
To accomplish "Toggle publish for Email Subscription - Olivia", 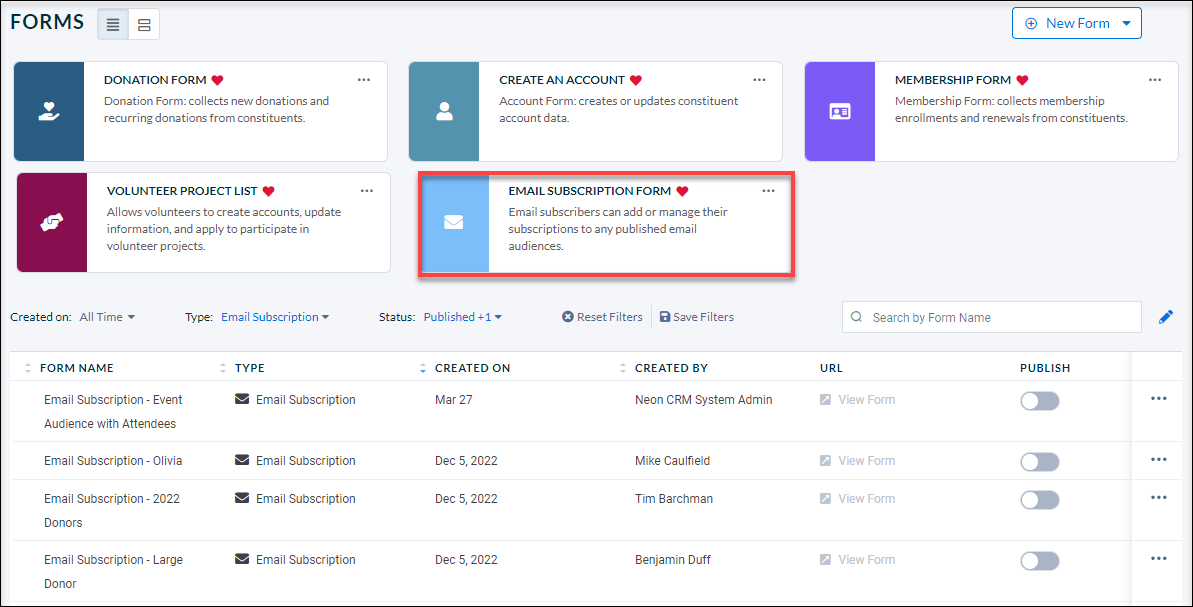I will click(1039, 462).
